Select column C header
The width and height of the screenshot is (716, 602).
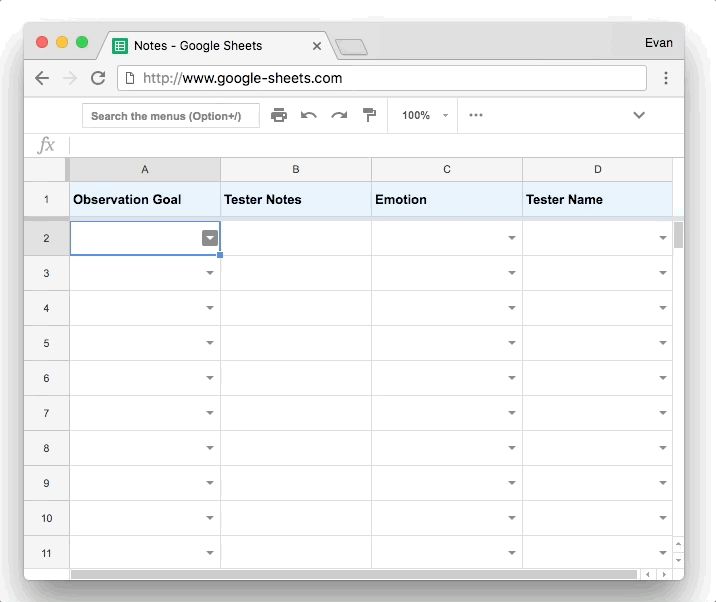447,169
